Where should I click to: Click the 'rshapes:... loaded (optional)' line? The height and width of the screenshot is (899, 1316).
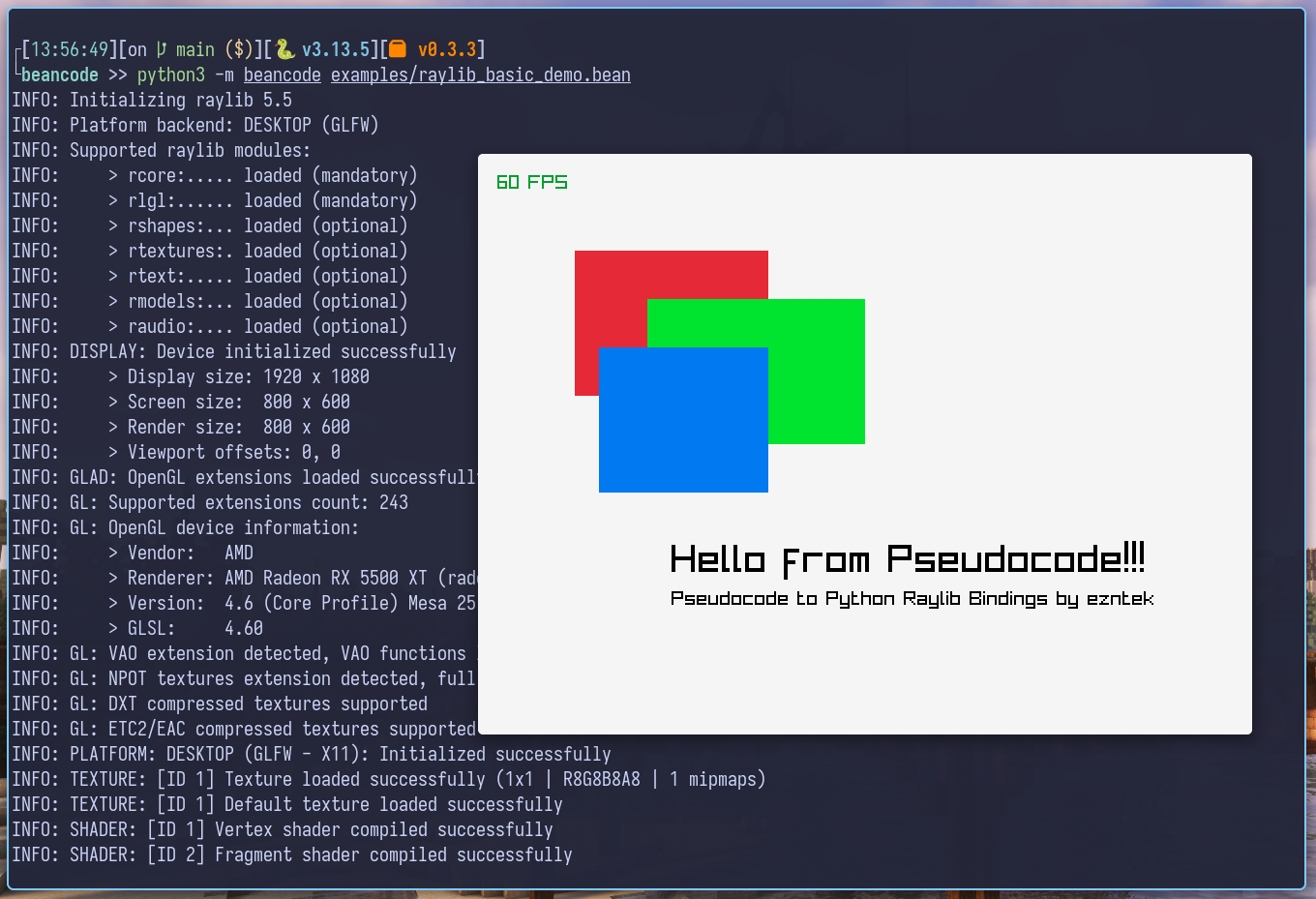click(x=210, y=225)
